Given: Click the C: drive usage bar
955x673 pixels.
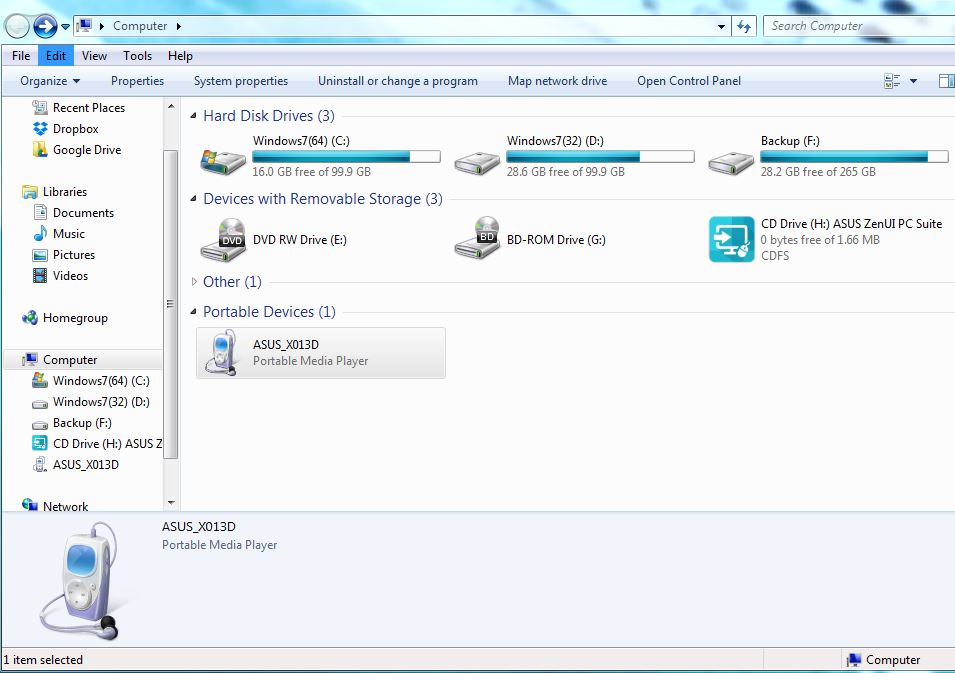Looking at the screenshot, I should tap(347, 157).
